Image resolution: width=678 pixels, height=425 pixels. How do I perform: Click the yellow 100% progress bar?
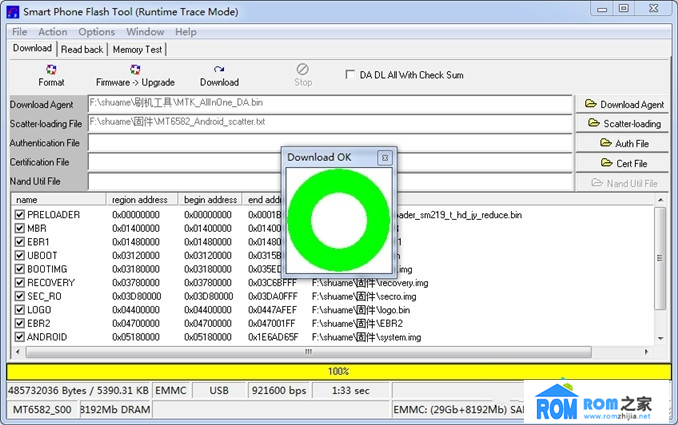pyautogui.click(x=338, y=371)
